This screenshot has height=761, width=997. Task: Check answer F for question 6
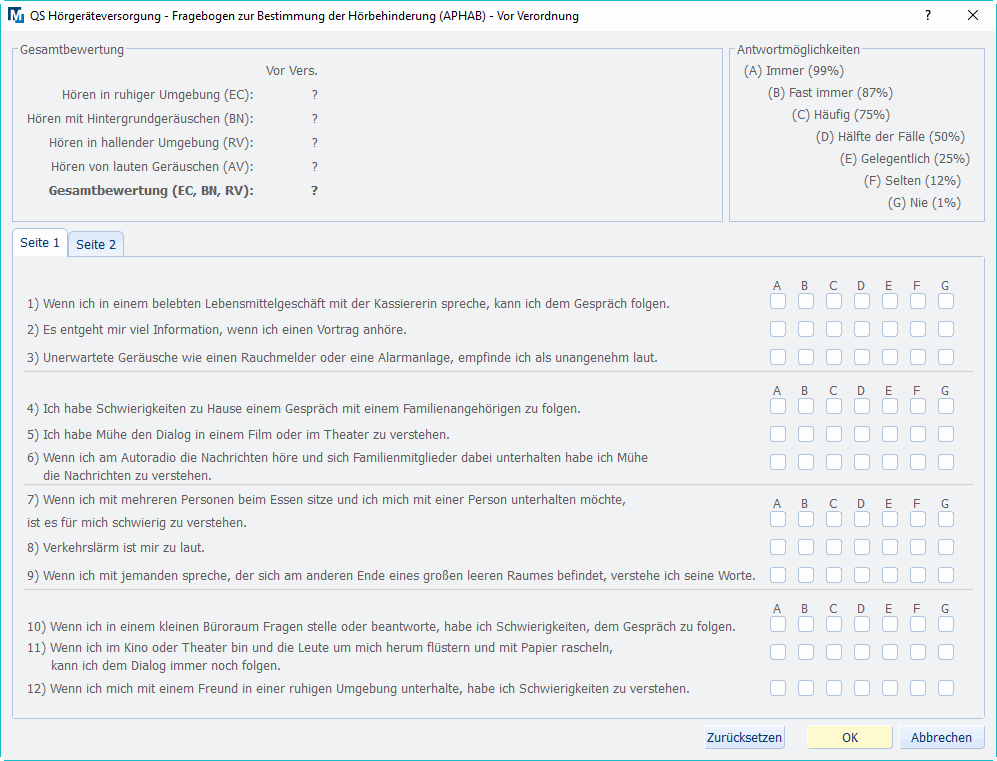pyautogui.click(x=918, y=462)
